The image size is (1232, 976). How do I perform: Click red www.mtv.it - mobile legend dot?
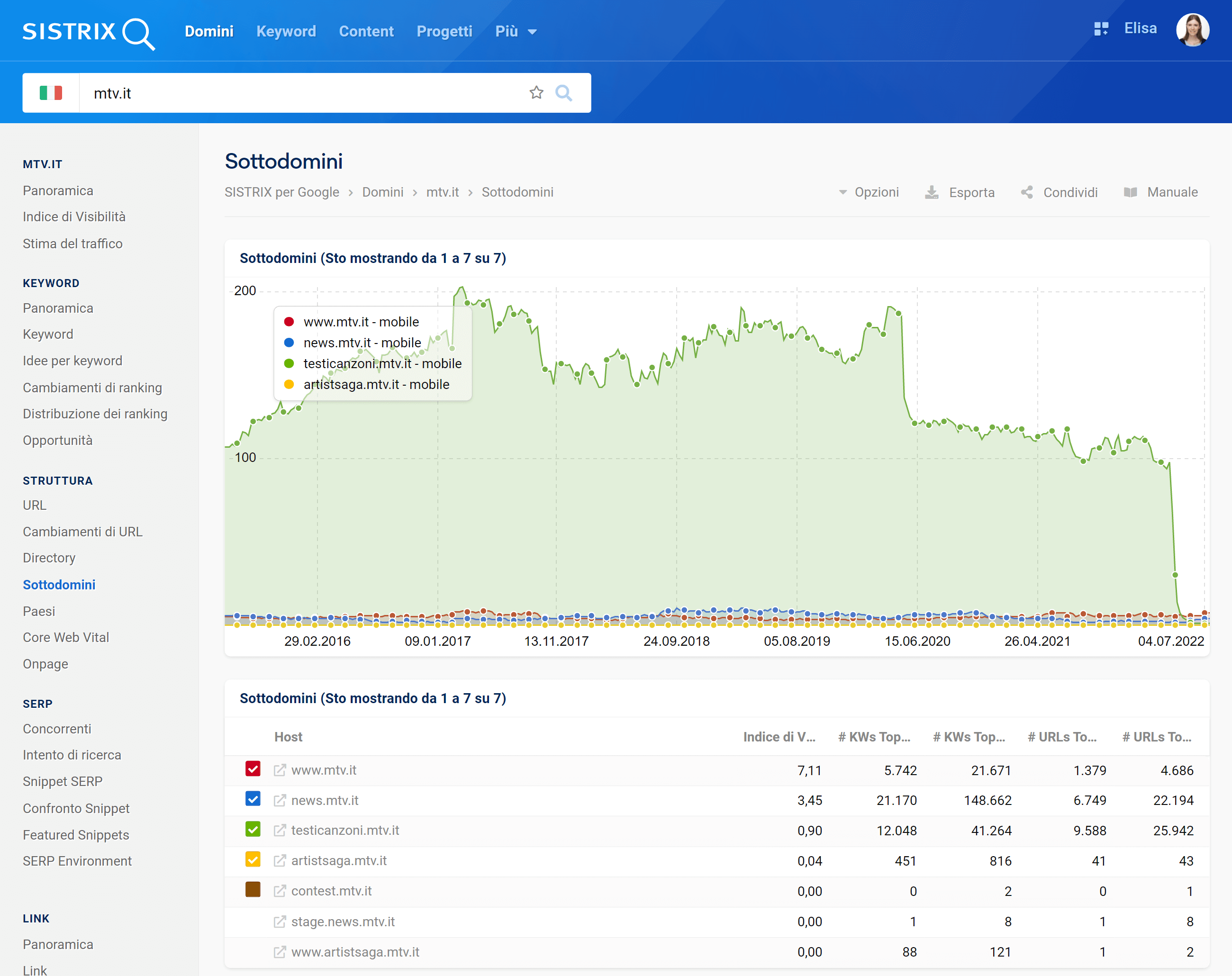click(x=289, y=322)
